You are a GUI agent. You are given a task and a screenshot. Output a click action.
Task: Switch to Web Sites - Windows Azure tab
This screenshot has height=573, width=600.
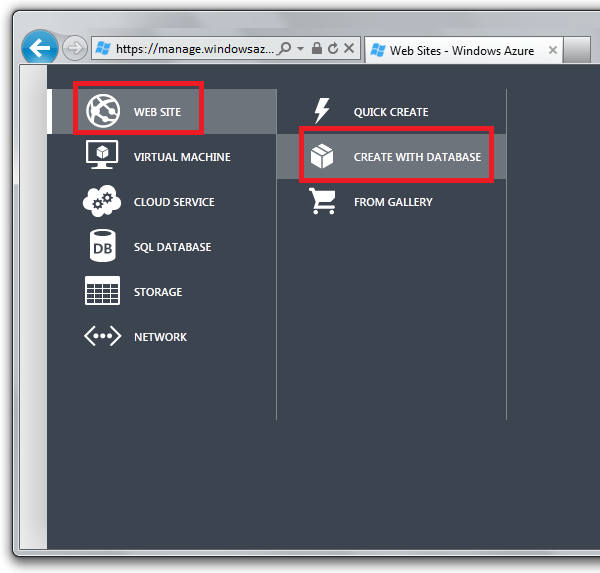click(x=463, y=50)
